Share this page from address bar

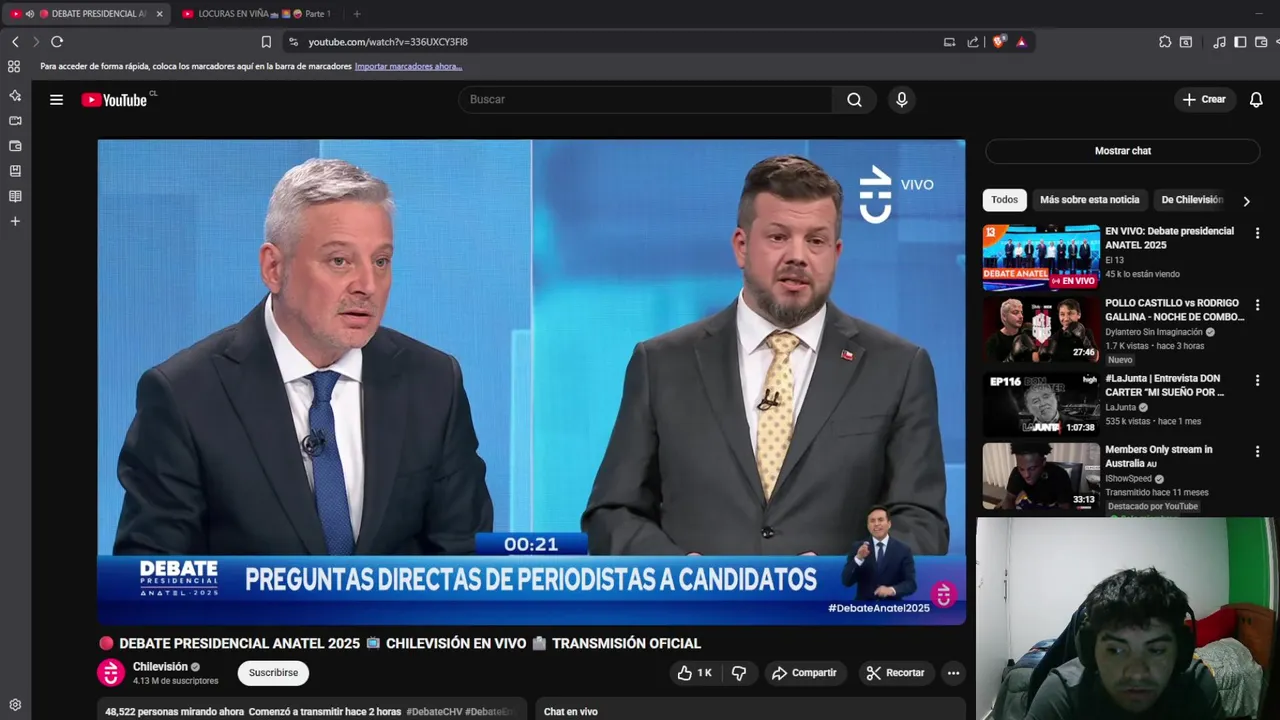(973, 42)
